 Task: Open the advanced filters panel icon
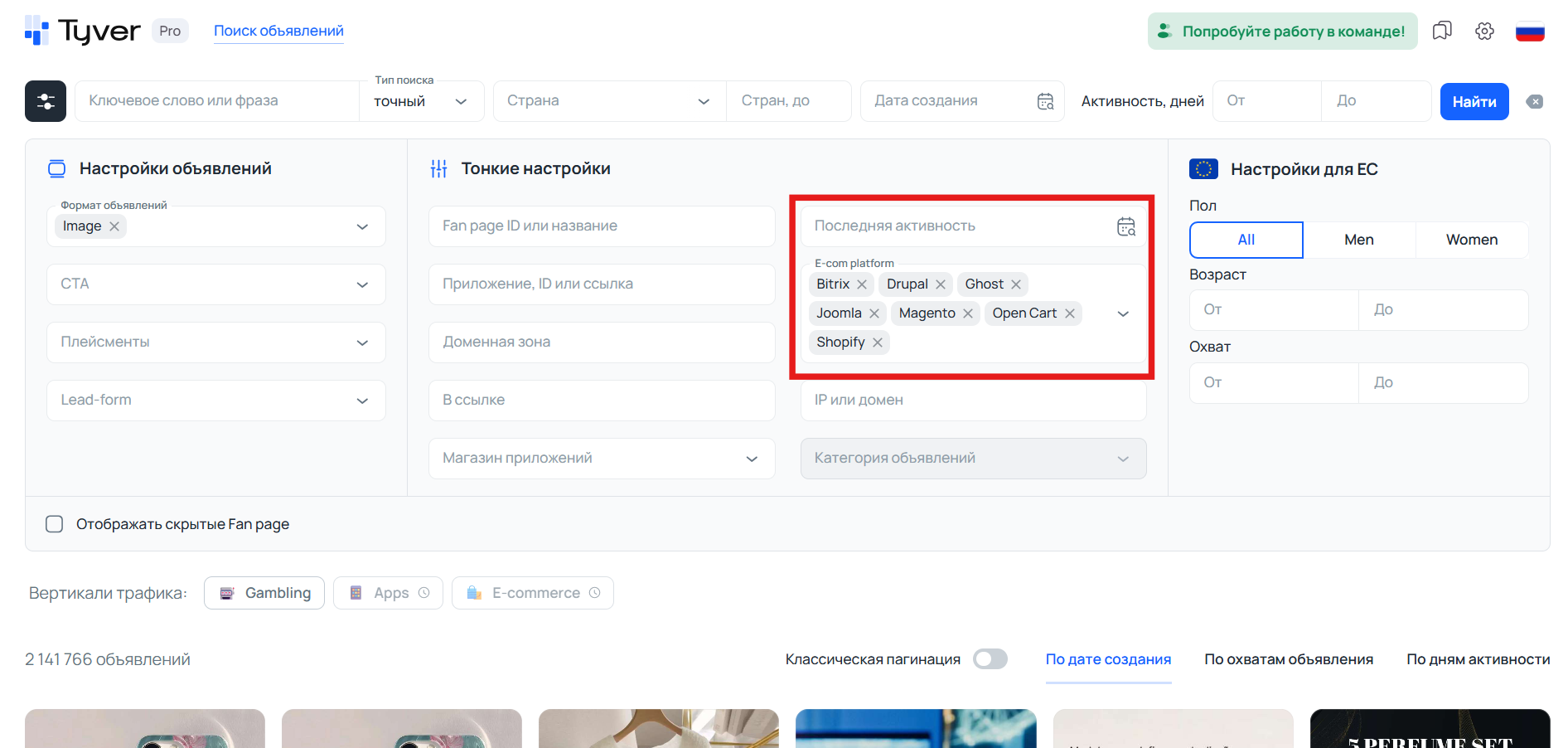46,100
